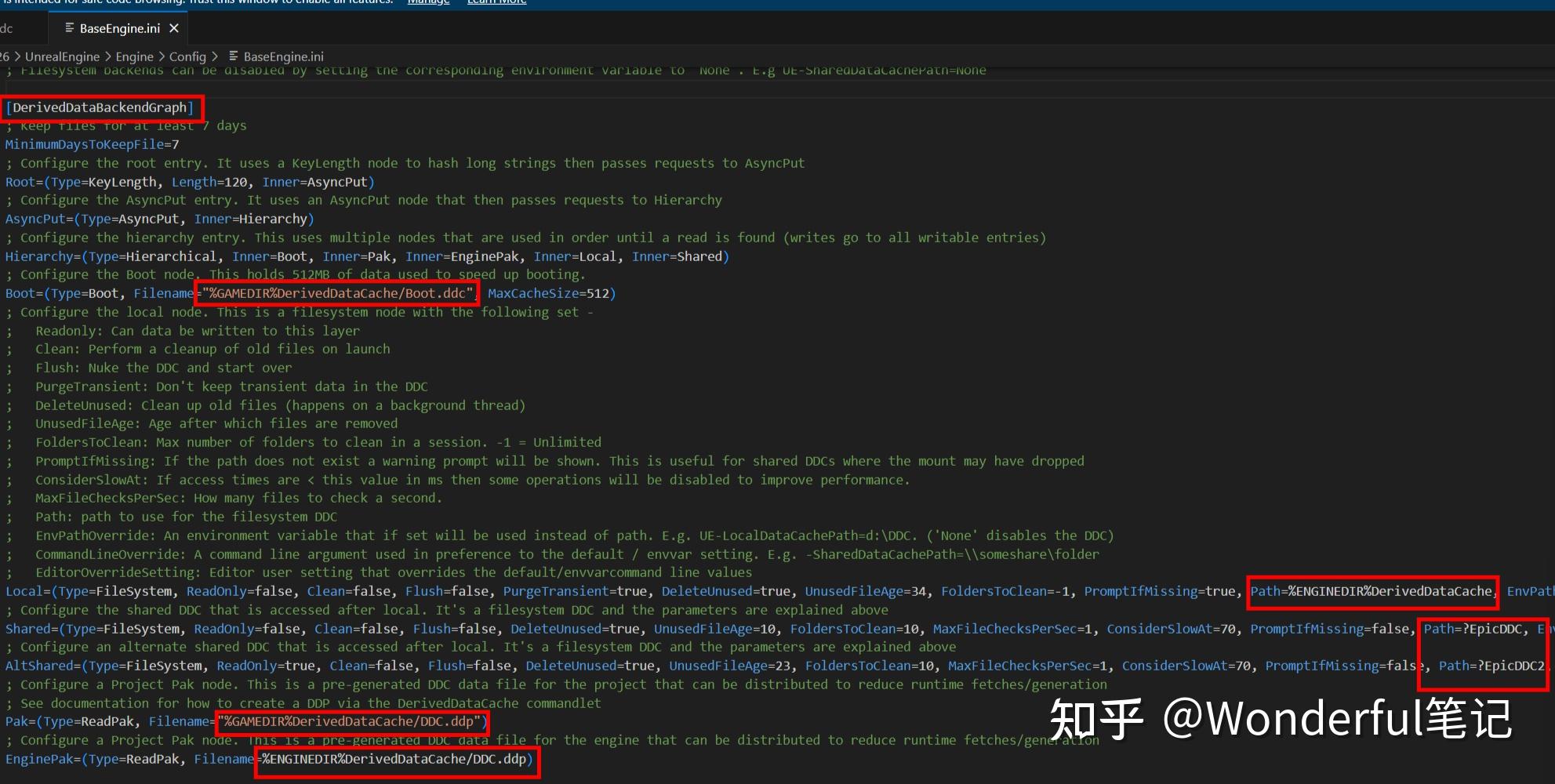Click the file icon in the breadcrumb bar
The height and width of the screenshot is (784, 1555).
pos(234,56)
